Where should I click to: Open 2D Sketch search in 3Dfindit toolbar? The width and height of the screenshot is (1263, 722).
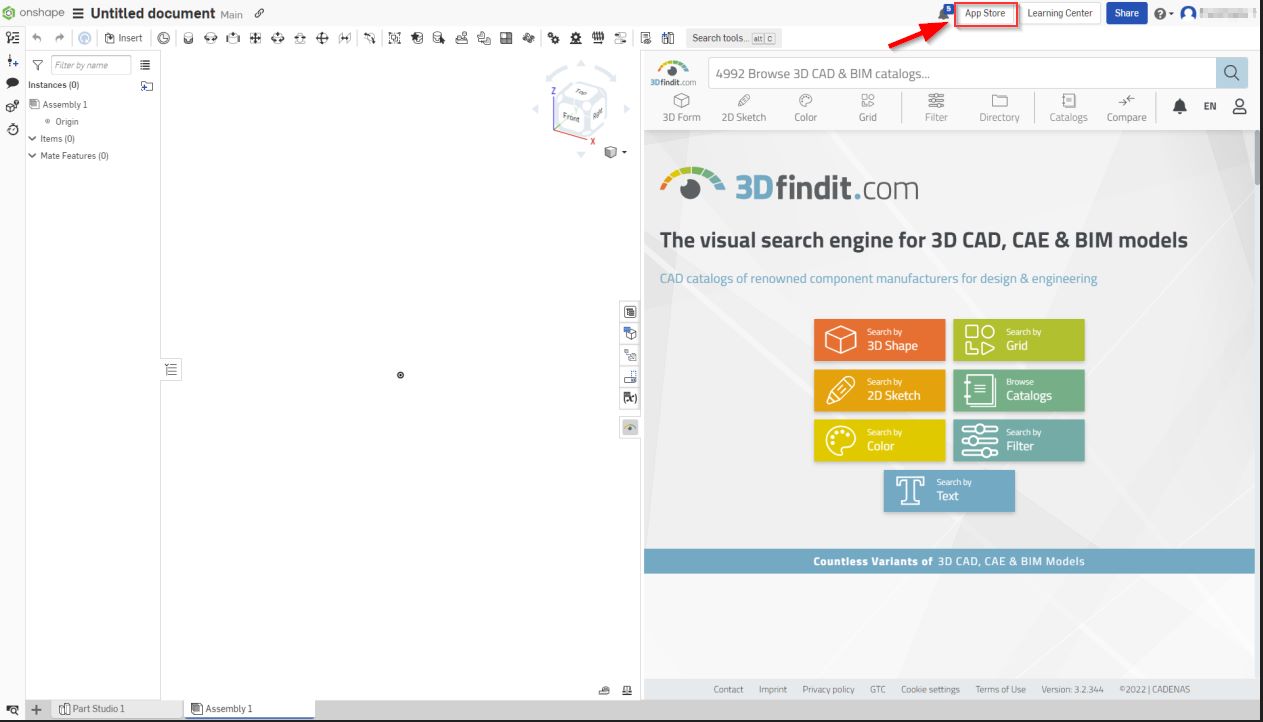click(743, 108)
